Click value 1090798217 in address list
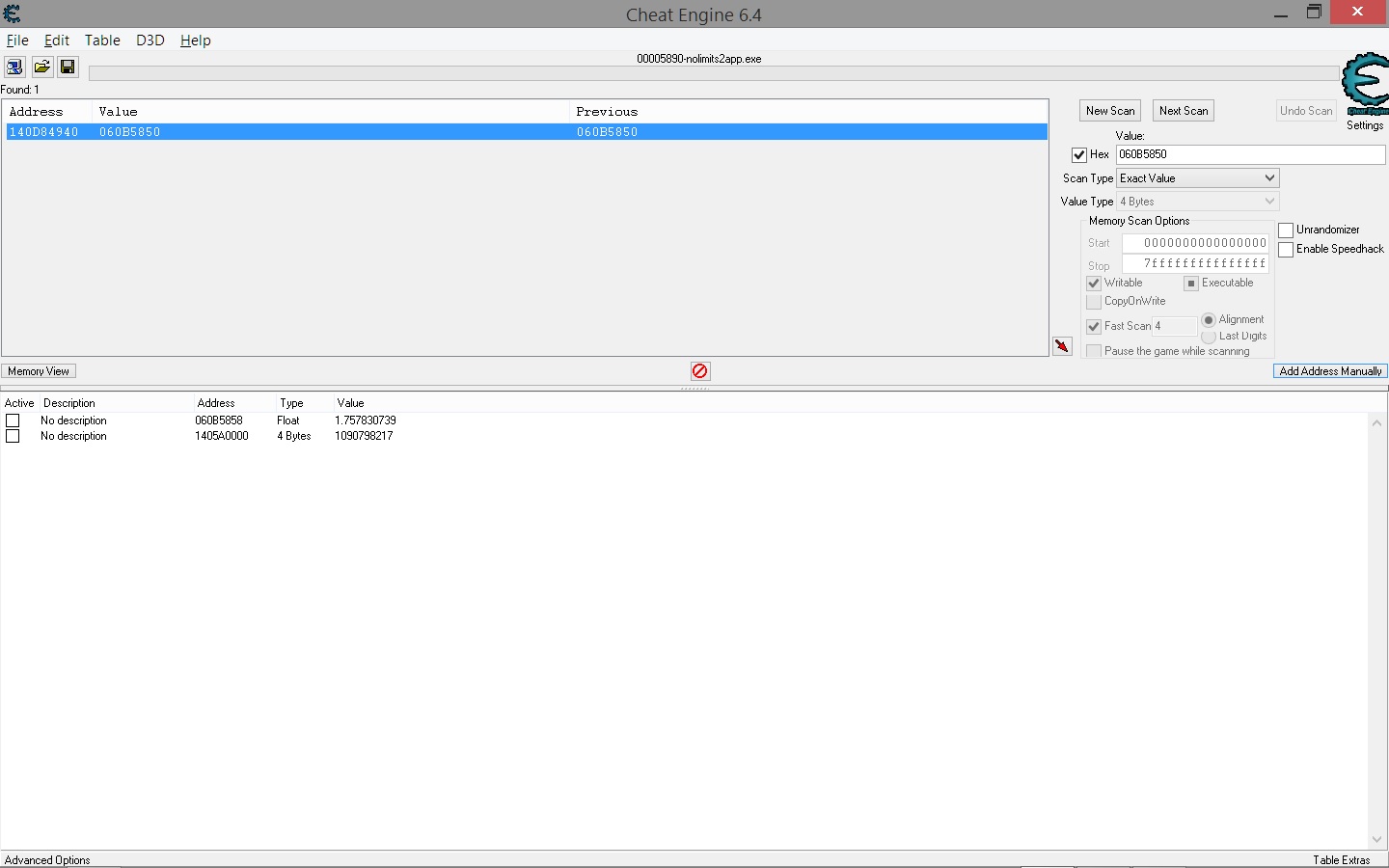Screen dimensions: 1389x868 click(364, 436)
